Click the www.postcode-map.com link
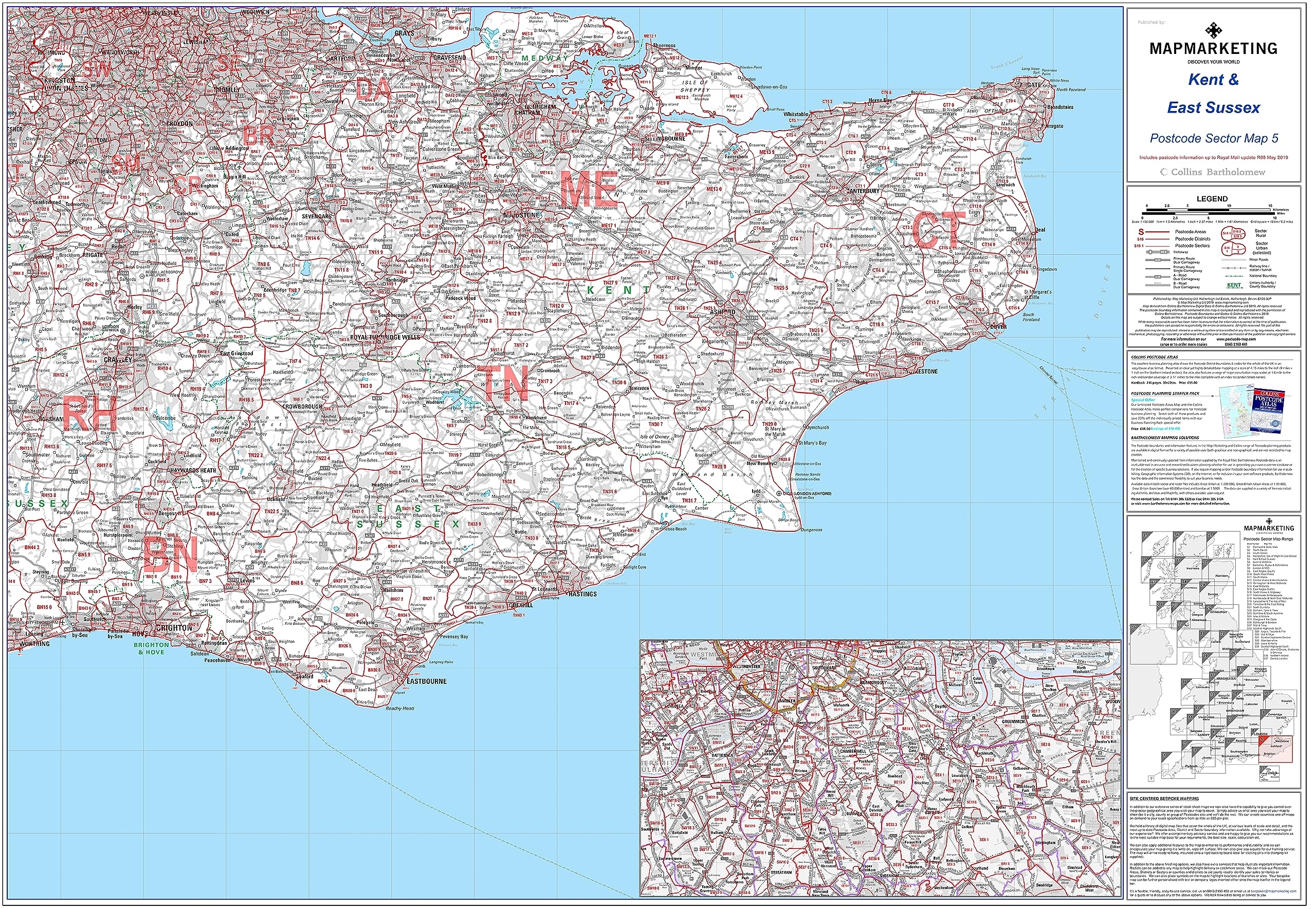The image size is (1316, 909). 1236,340
